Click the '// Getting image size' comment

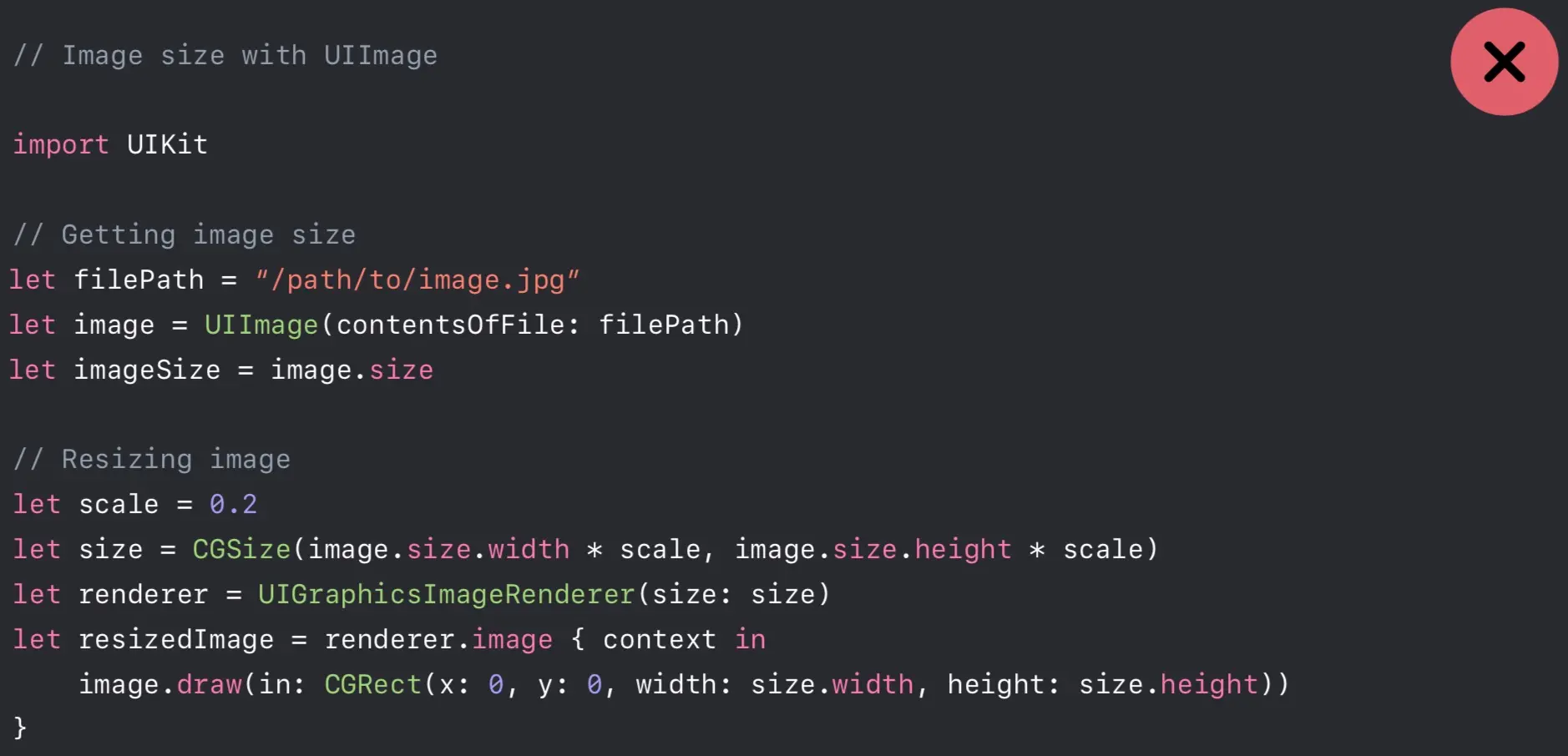point(185,235)
